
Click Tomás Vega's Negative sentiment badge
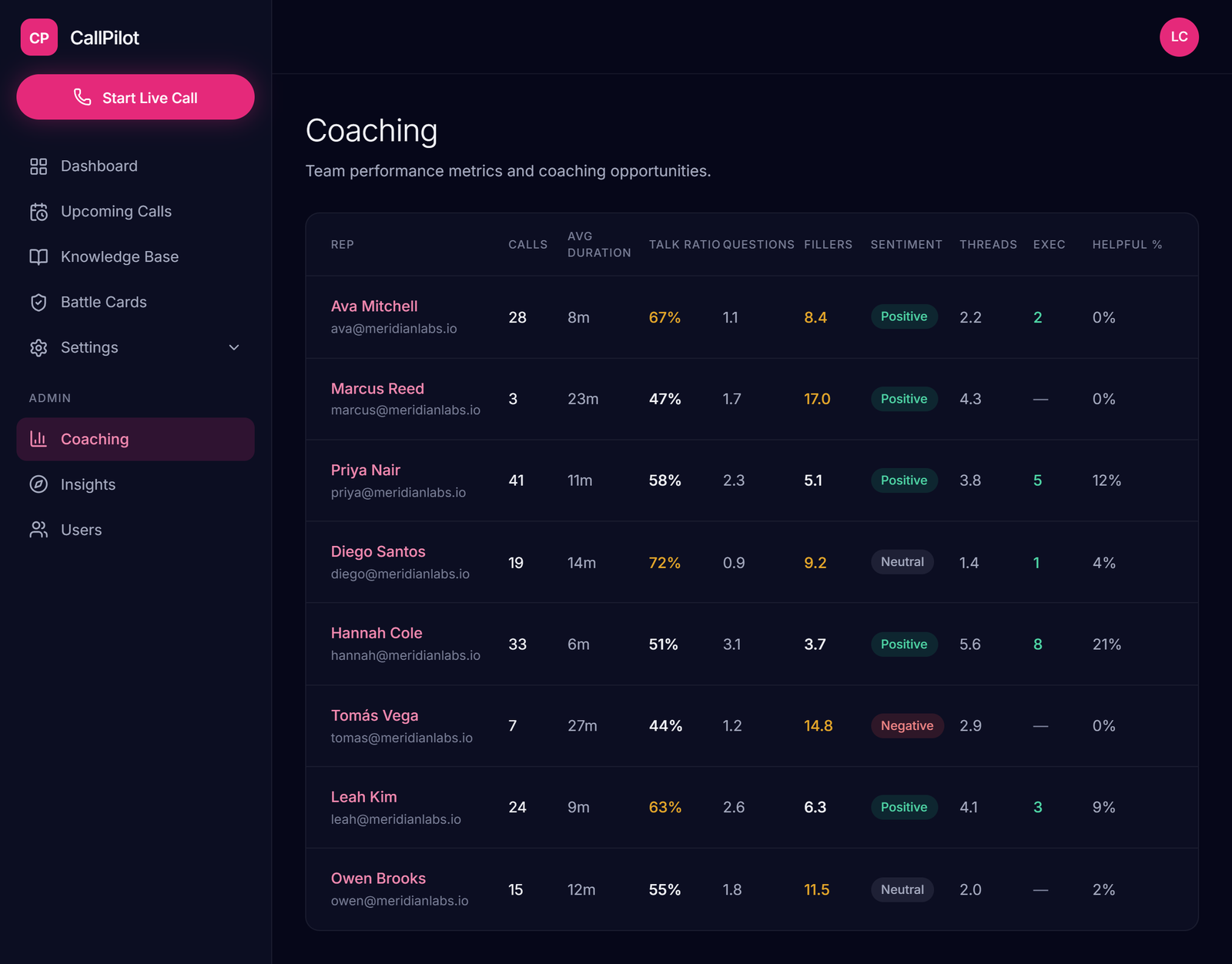[x=907, y=725]
